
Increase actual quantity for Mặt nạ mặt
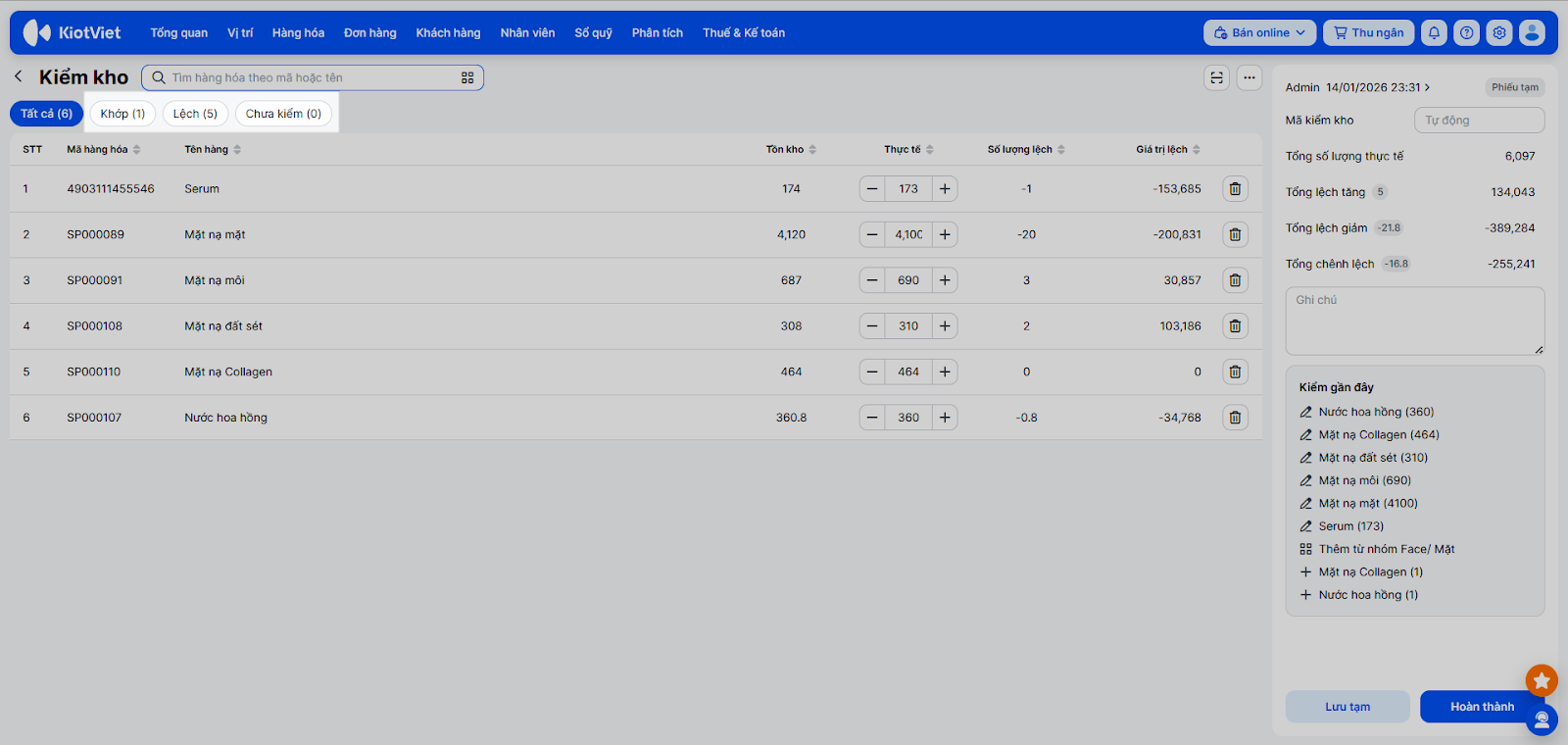945,234
